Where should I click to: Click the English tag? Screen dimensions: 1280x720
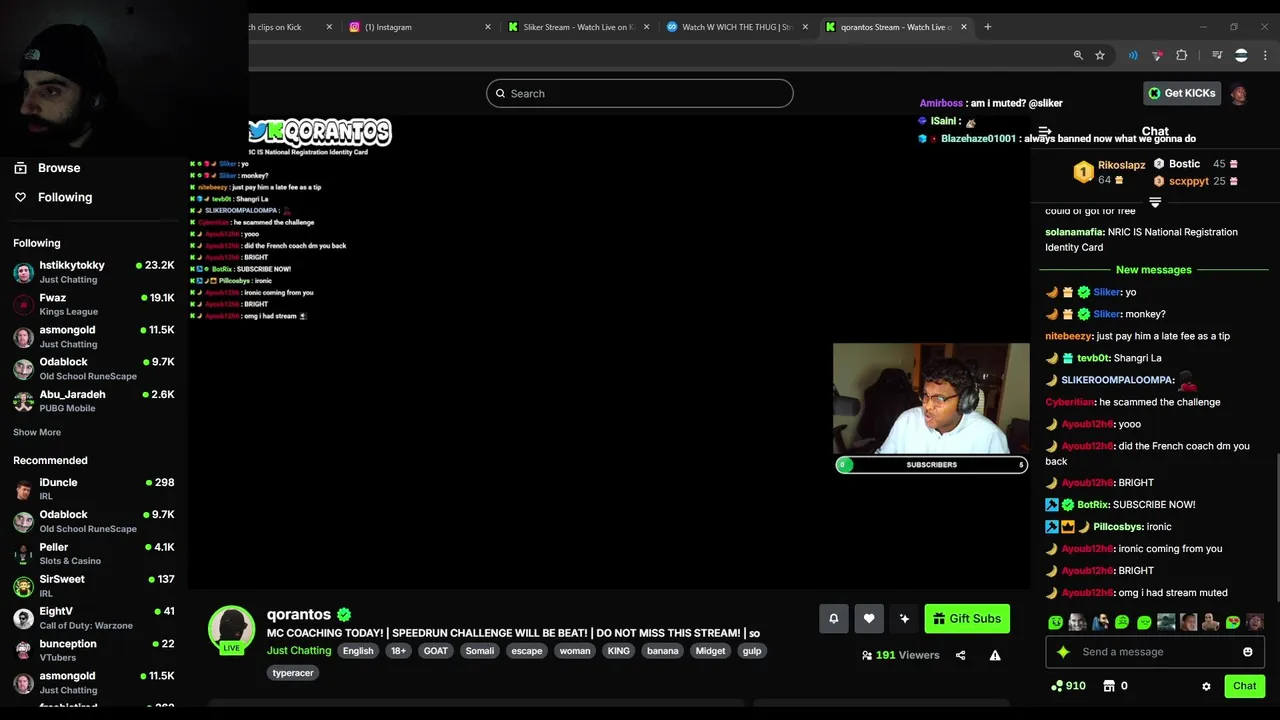click(358, 651)
